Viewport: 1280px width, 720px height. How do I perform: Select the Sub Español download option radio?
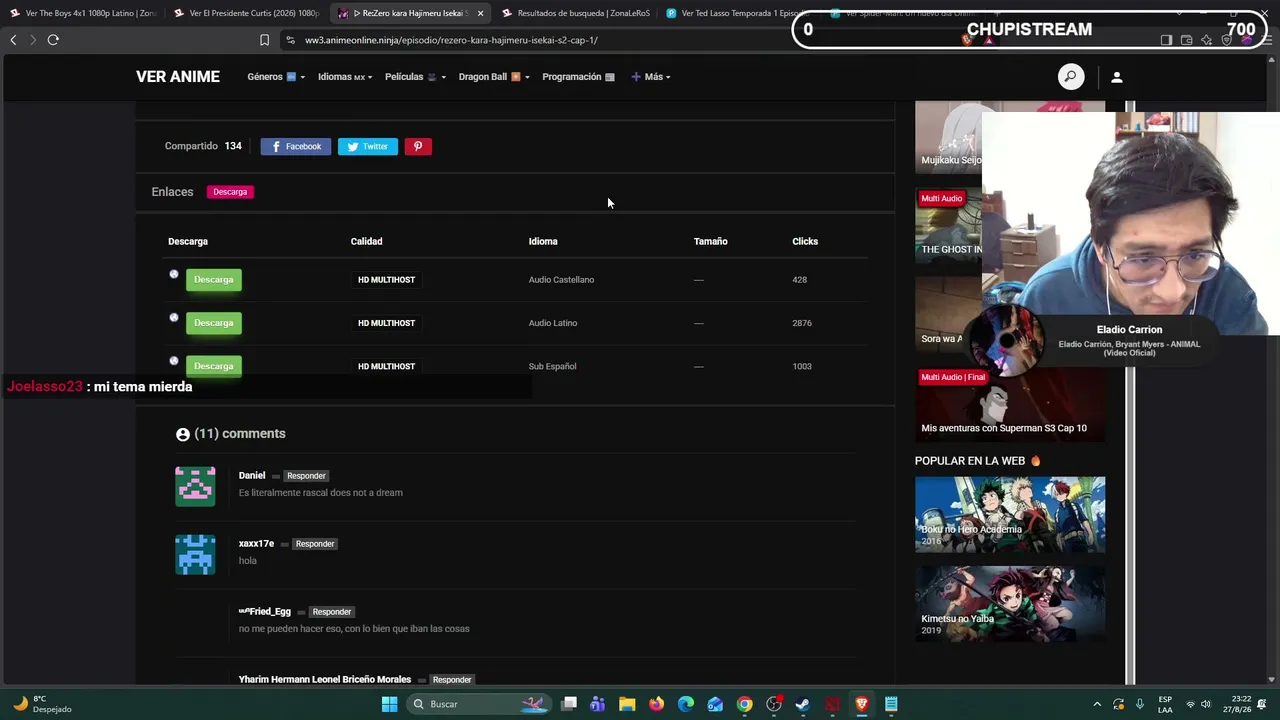point(174,361)
